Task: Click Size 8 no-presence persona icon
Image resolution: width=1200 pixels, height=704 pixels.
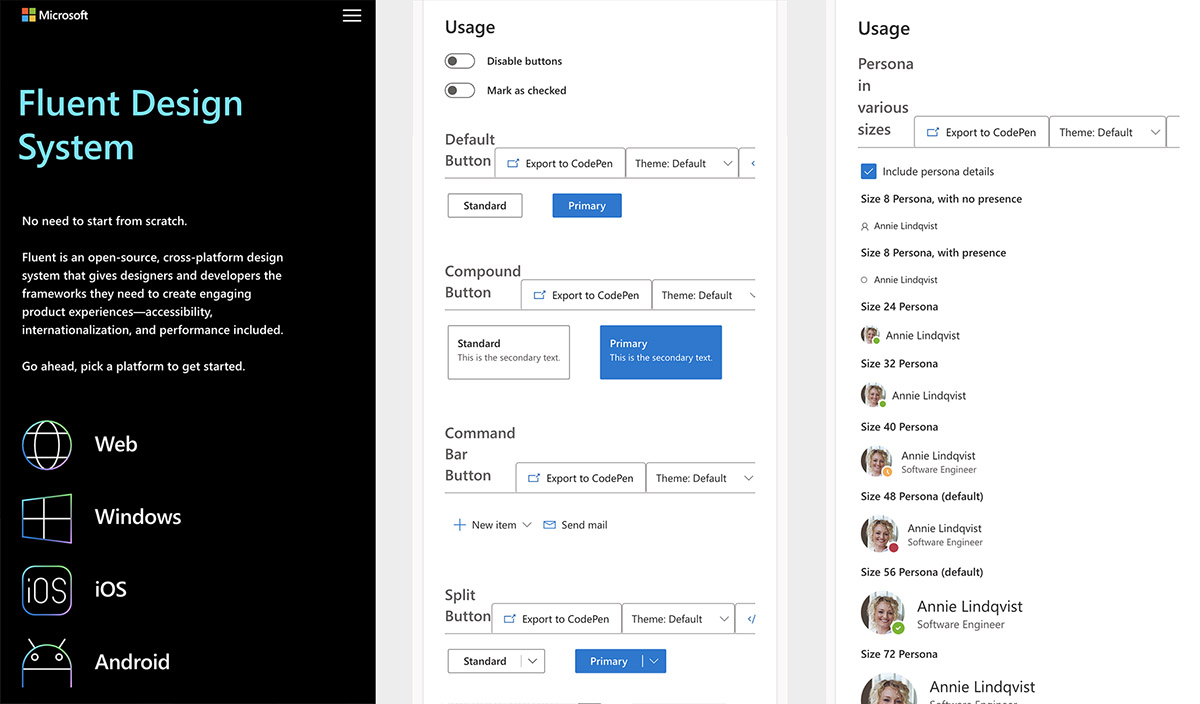Action: point(865,227)
